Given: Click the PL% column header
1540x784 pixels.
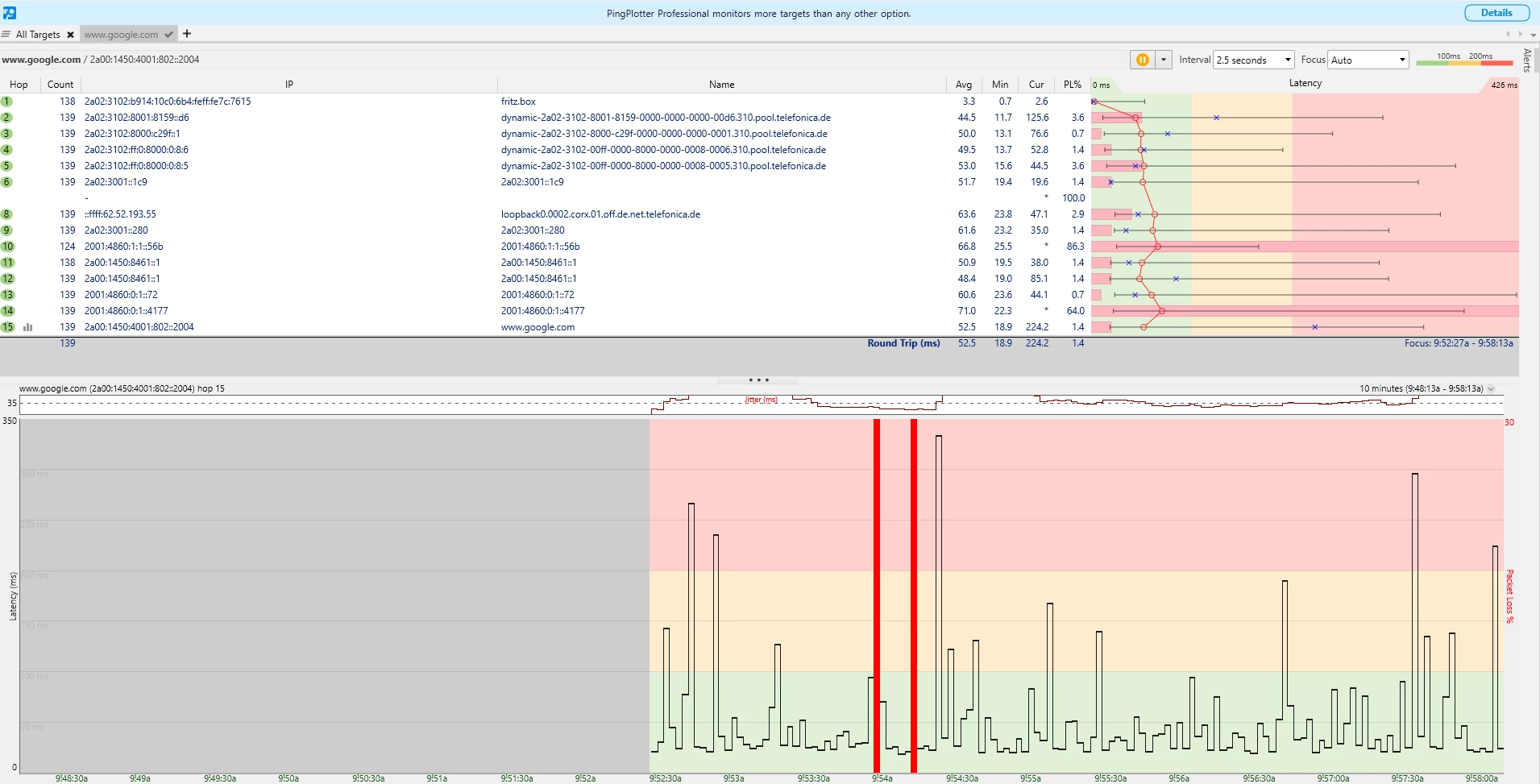Looking at the screenshot, I should 1073,85.
